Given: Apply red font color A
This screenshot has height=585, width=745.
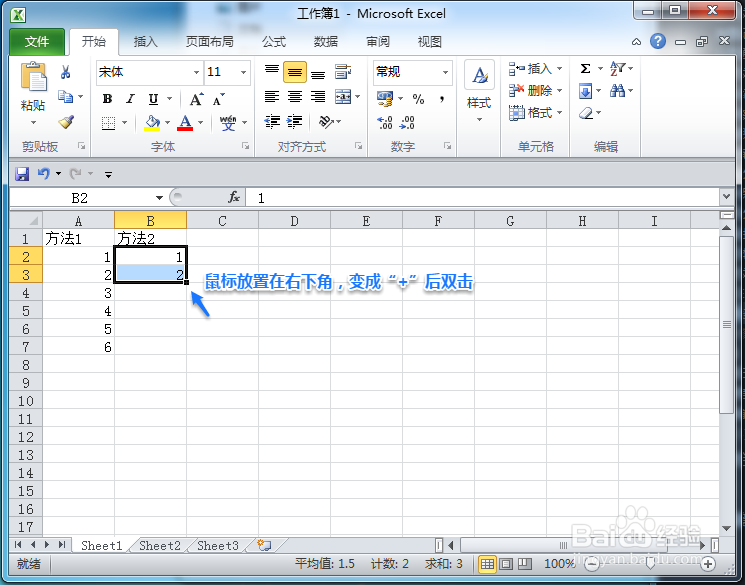Looking at the screenshot, I should [x=185, y=123].
